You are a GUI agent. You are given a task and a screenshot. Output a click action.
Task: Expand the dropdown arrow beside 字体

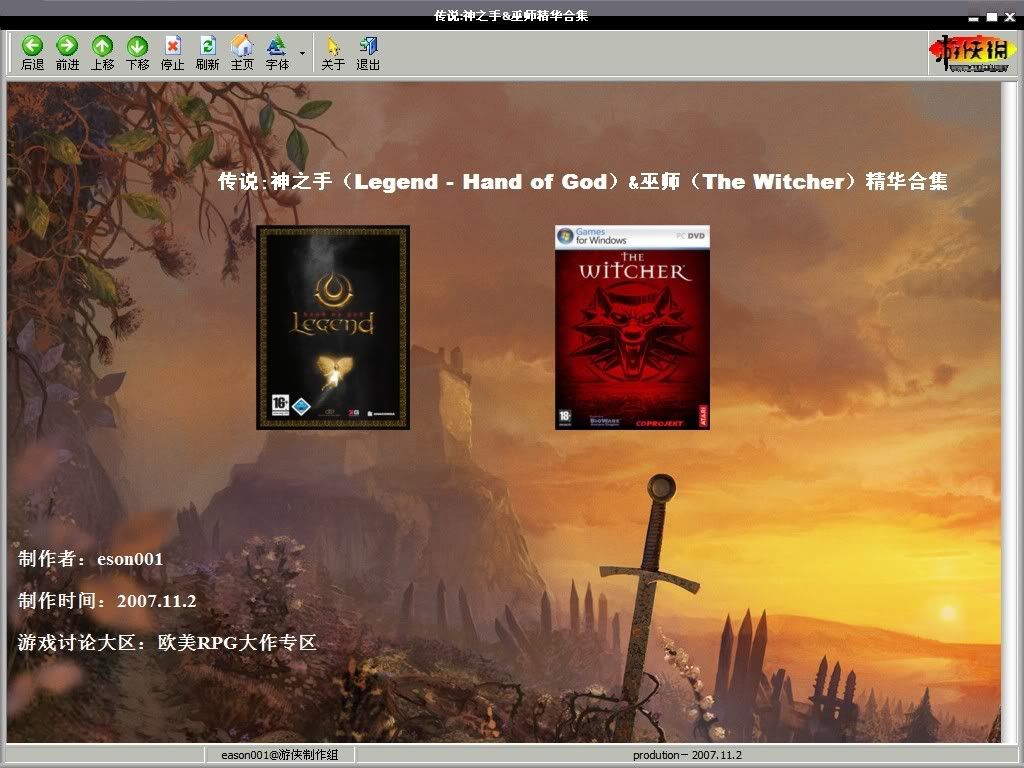coord(302,52)
